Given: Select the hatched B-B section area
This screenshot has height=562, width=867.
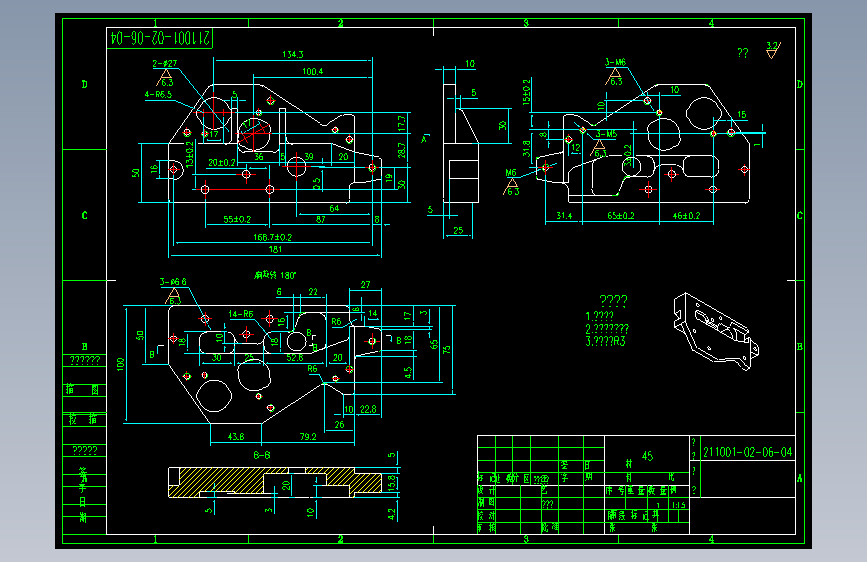Looking at the screenshot, I should pos(275,482).
